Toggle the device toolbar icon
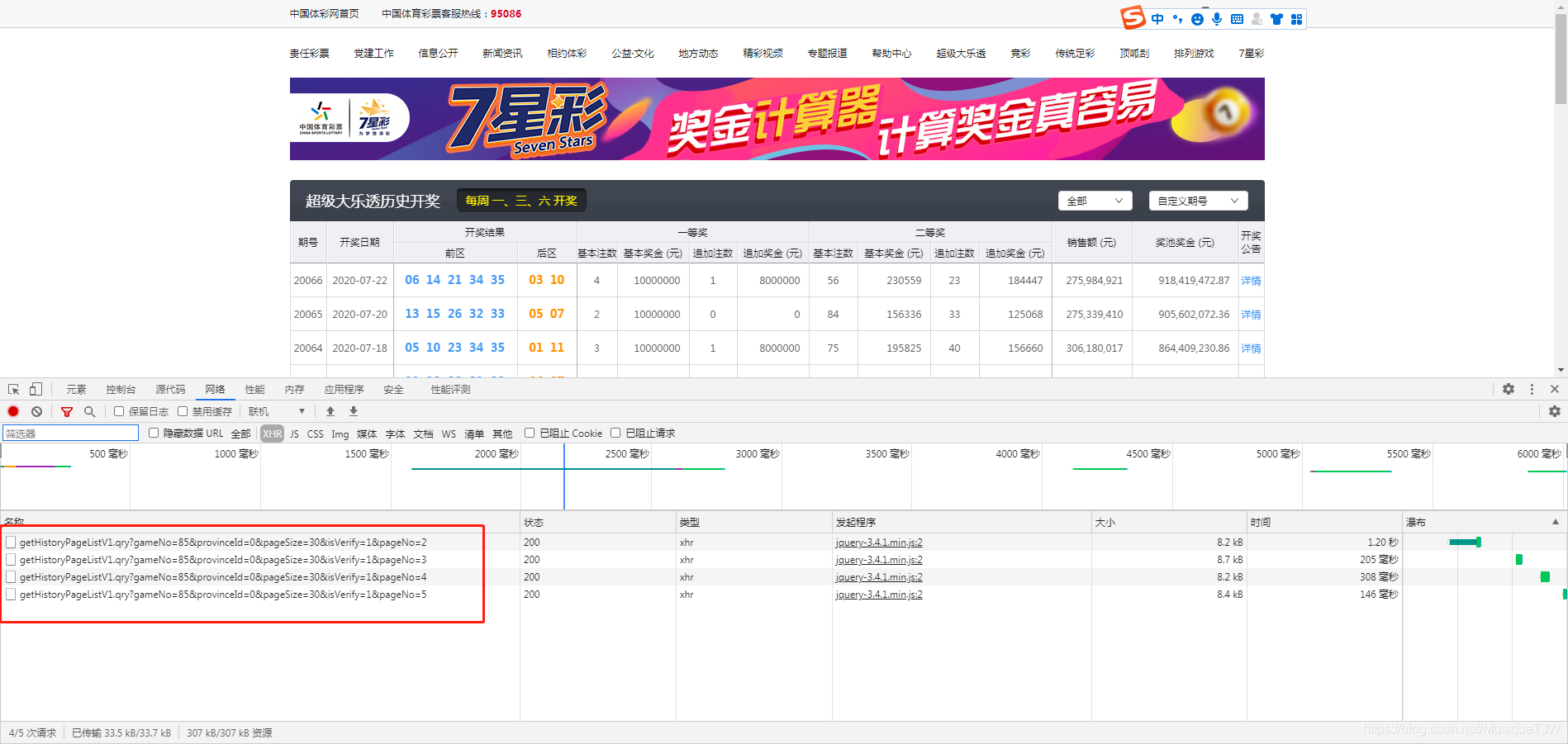 coord(36,389)
